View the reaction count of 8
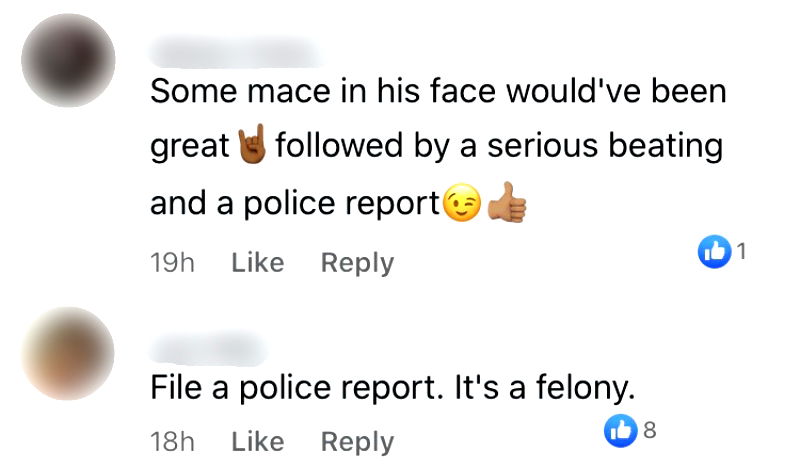 click(x=648, y=431)
